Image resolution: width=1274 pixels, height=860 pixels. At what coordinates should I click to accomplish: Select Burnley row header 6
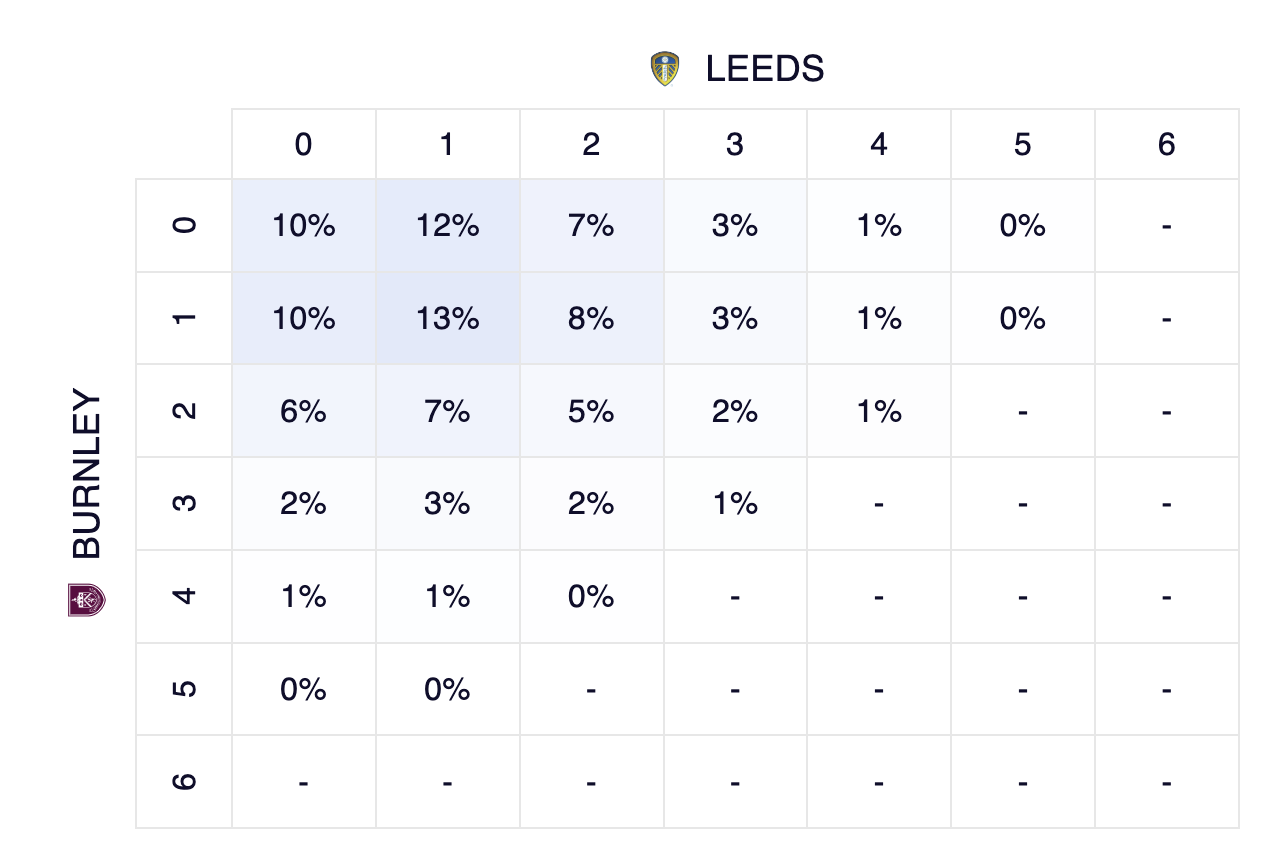tap(184, 782)
